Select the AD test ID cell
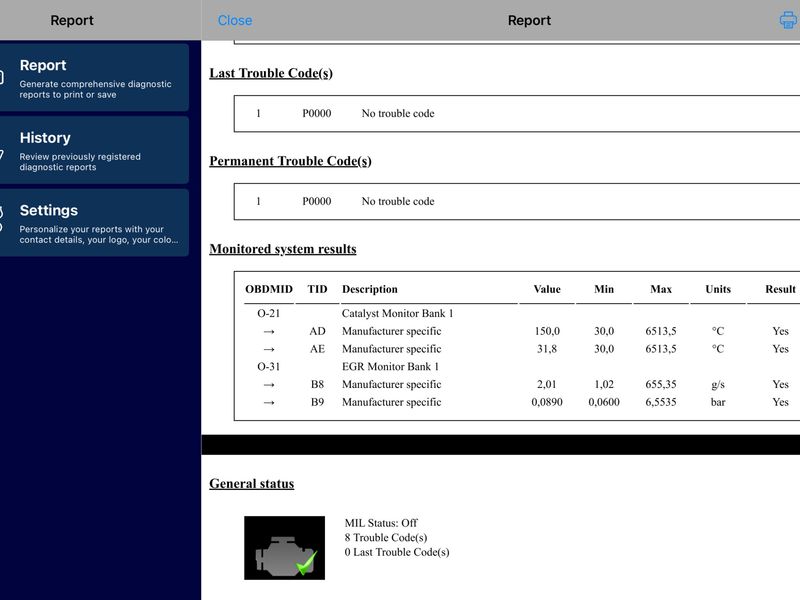The image size is (800, 600). [317, 331]
